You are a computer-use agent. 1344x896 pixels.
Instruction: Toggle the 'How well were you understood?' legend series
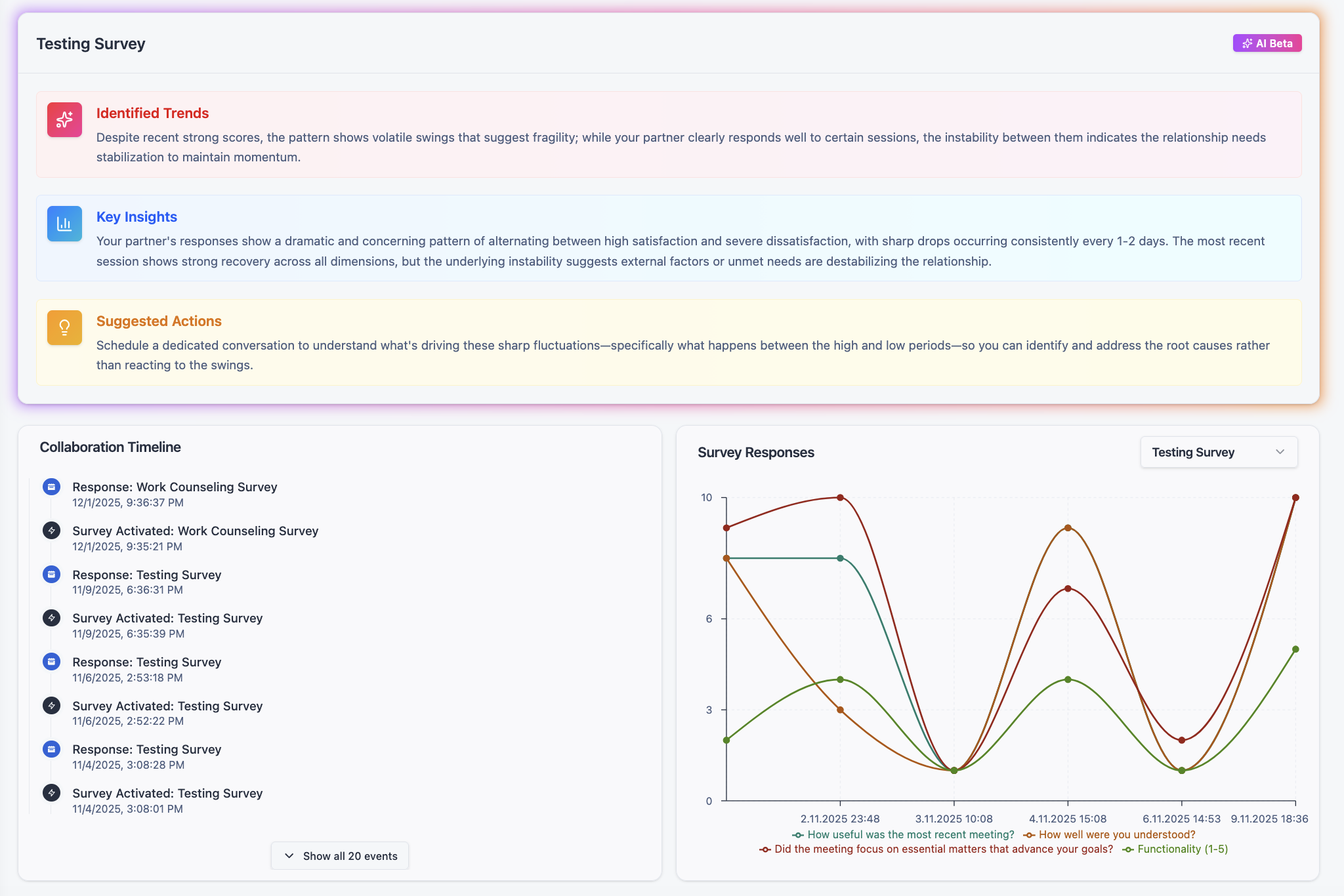[x=1109, y=835]
